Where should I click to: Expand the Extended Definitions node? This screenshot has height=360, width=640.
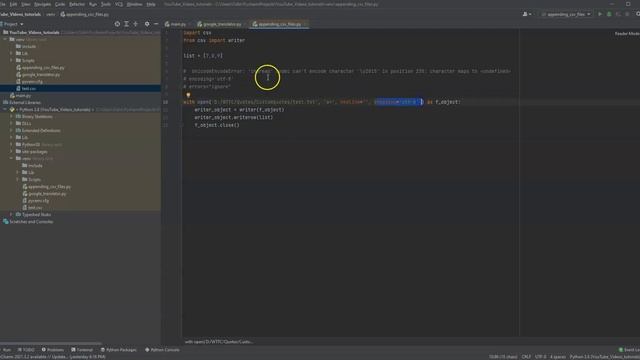coord(11,131)
